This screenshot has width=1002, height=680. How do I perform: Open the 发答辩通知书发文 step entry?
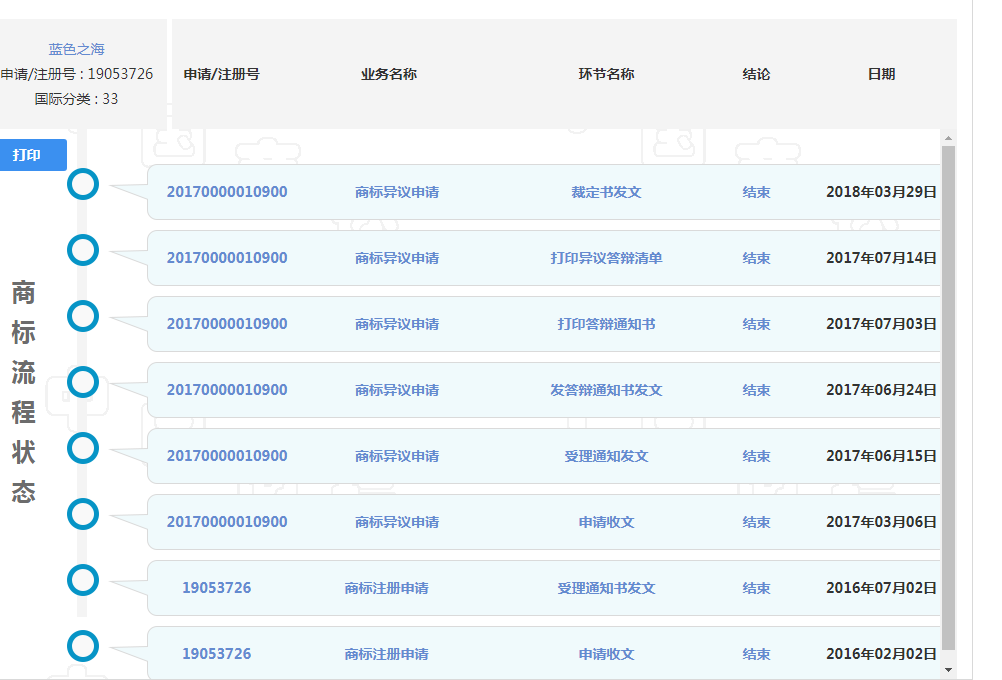[606, 390]
